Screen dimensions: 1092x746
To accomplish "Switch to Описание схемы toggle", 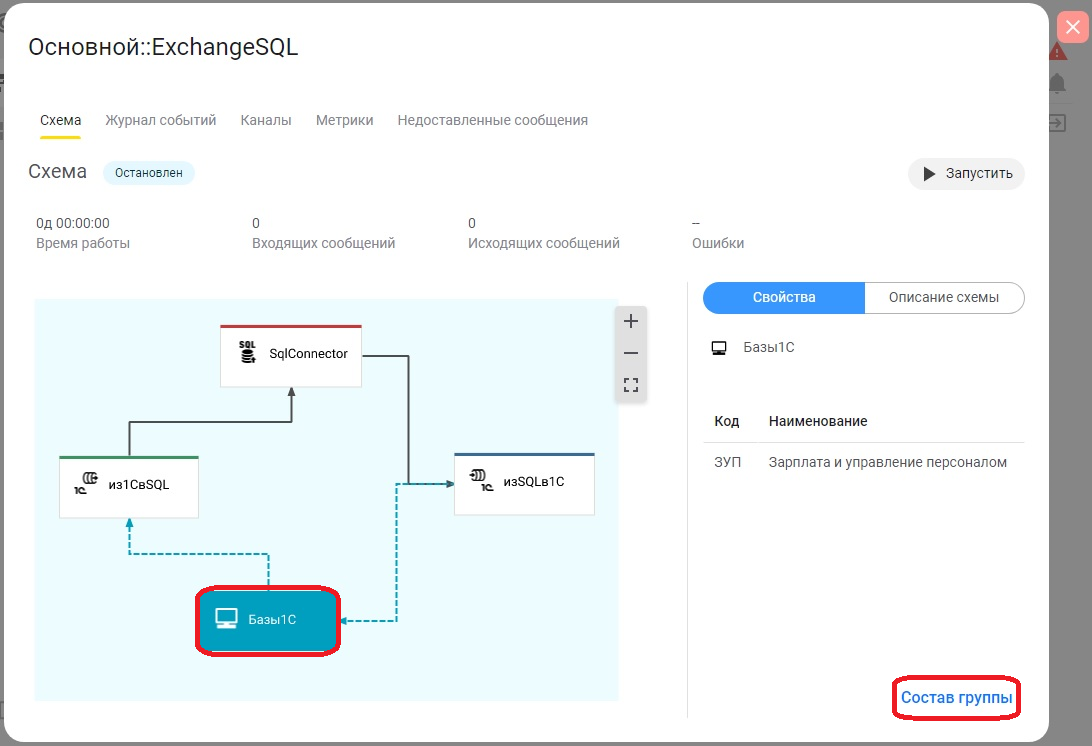I will tap(943, 298).
